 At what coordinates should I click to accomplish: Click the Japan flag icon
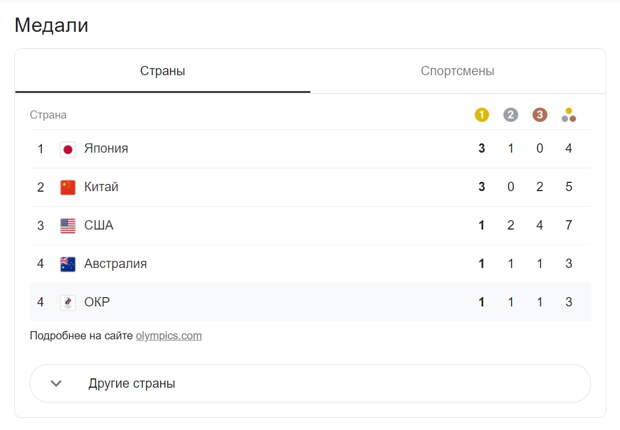(x=68, y=149)
